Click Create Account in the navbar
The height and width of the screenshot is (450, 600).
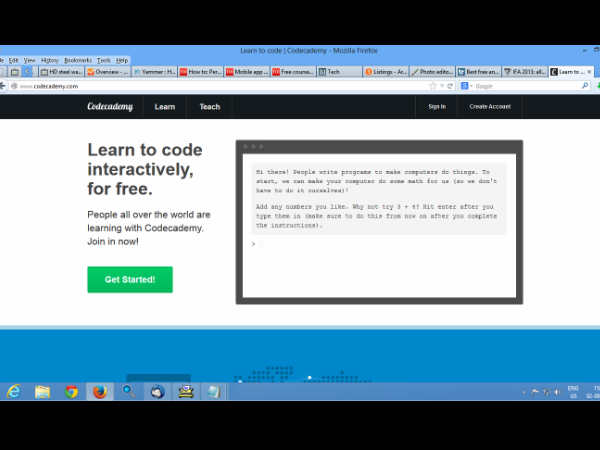pos(490,106)
